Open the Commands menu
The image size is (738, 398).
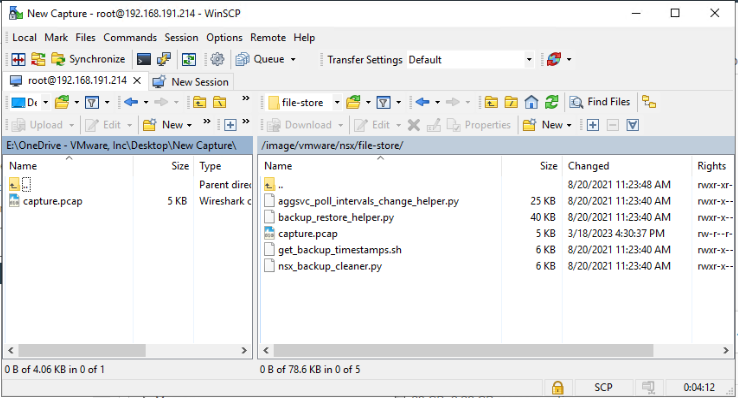coord(130,38)
